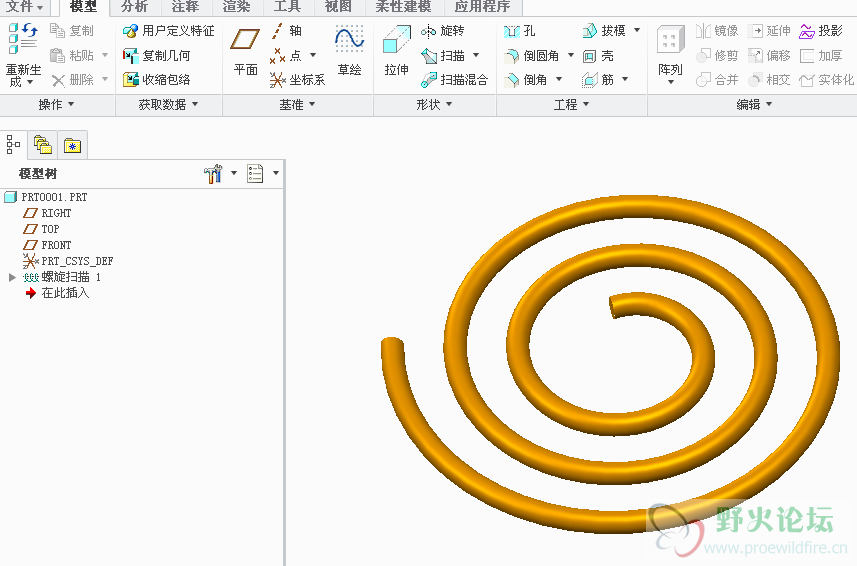The image size is (857, 566).
Task: Switch to the model tree tab icon
Action: (x=13, y=145)
